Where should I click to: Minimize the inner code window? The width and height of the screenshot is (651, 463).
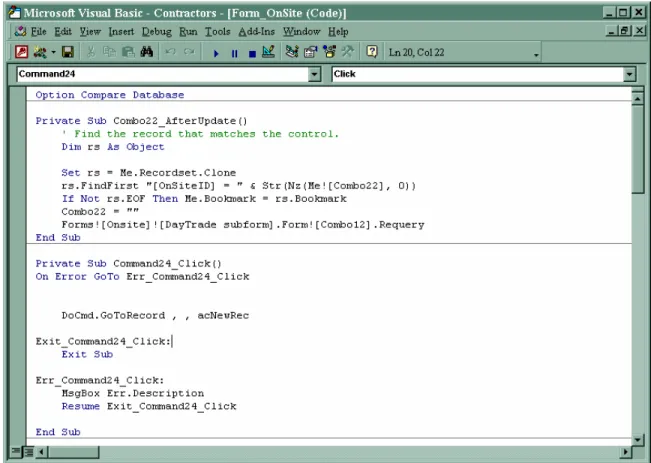612,30
